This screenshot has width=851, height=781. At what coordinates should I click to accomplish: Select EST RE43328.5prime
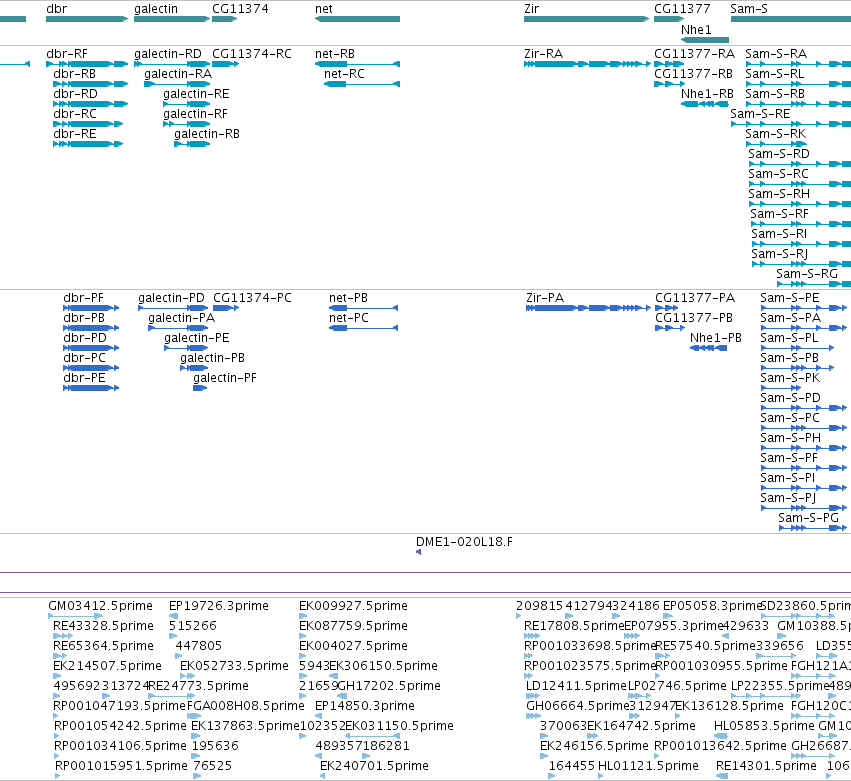(x=63, y=636)
